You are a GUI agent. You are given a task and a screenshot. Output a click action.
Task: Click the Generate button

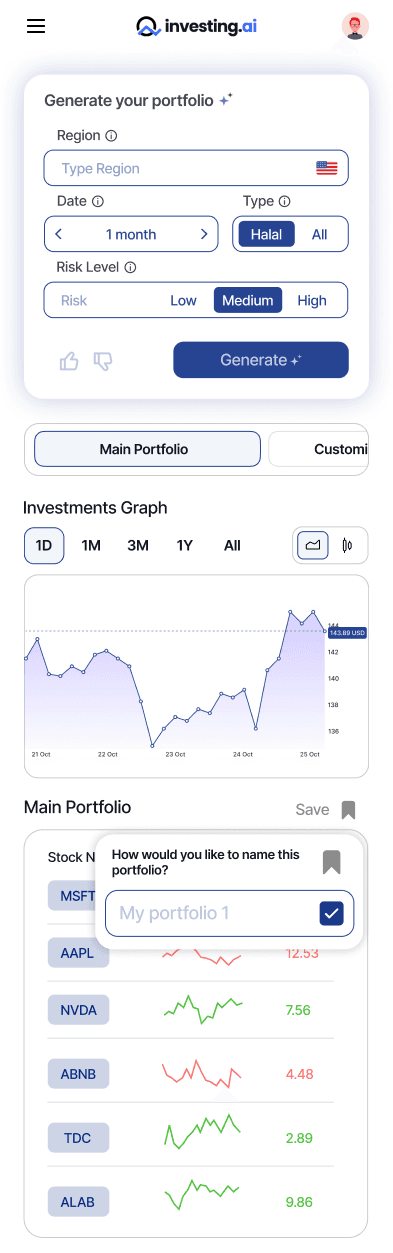(x=261, y=360)
